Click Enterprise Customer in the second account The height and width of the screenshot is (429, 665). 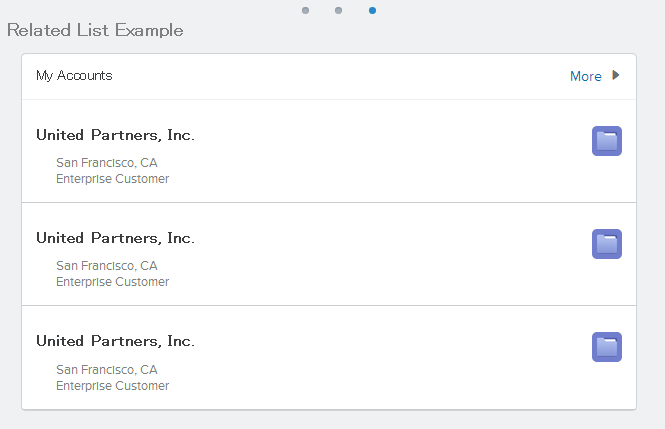pos(112,282)
